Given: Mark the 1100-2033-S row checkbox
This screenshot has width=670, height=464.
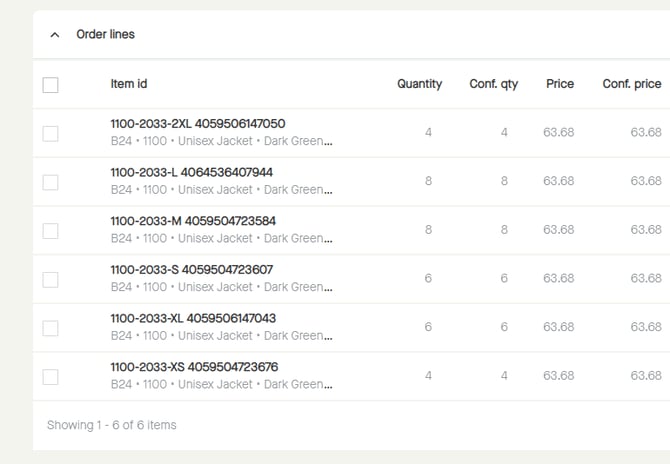Looking at the screenshot, I should (x=51, y=279).
